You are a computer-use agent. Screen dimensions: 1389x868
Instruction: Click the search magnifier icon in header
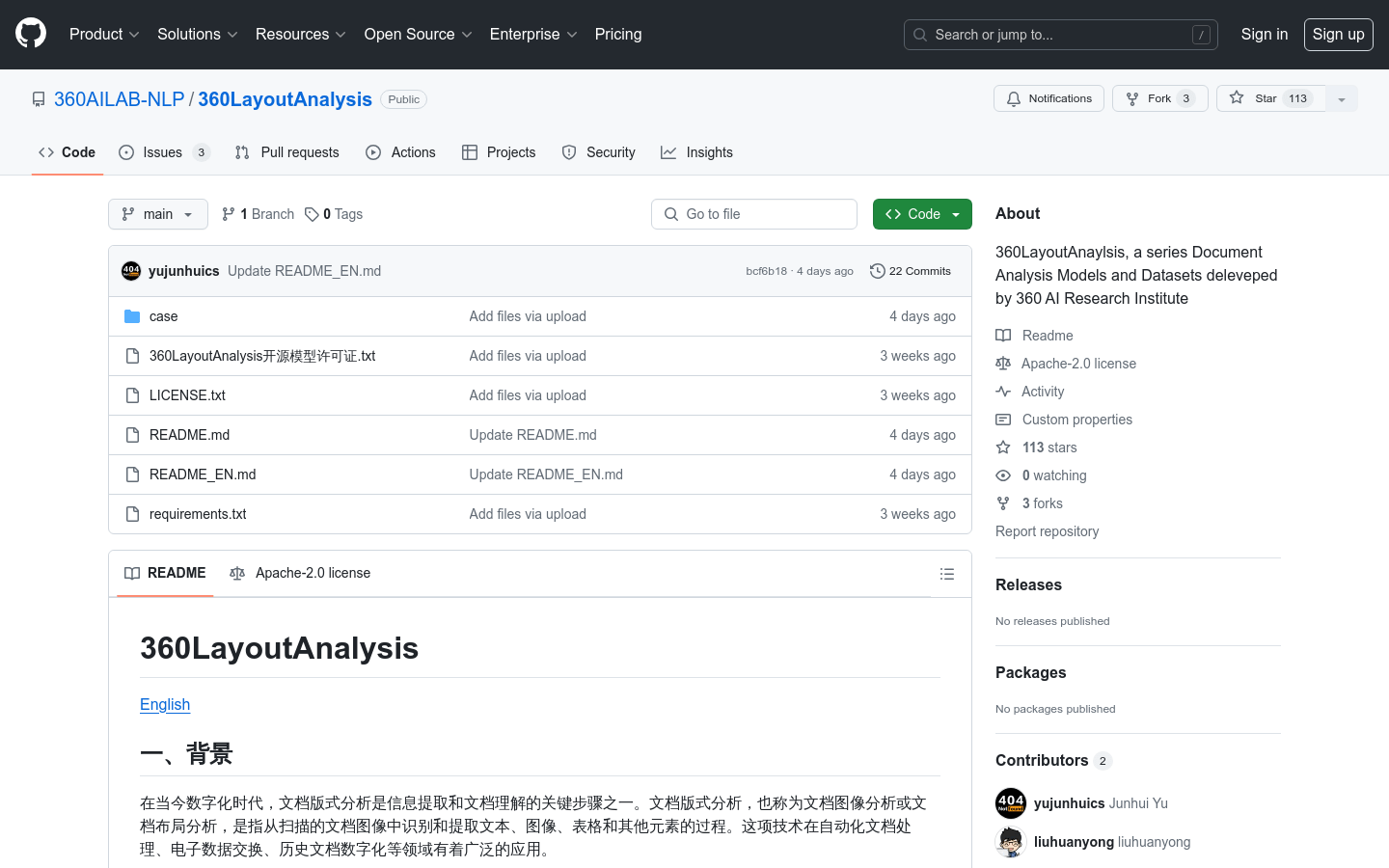(x=920, y=35)
